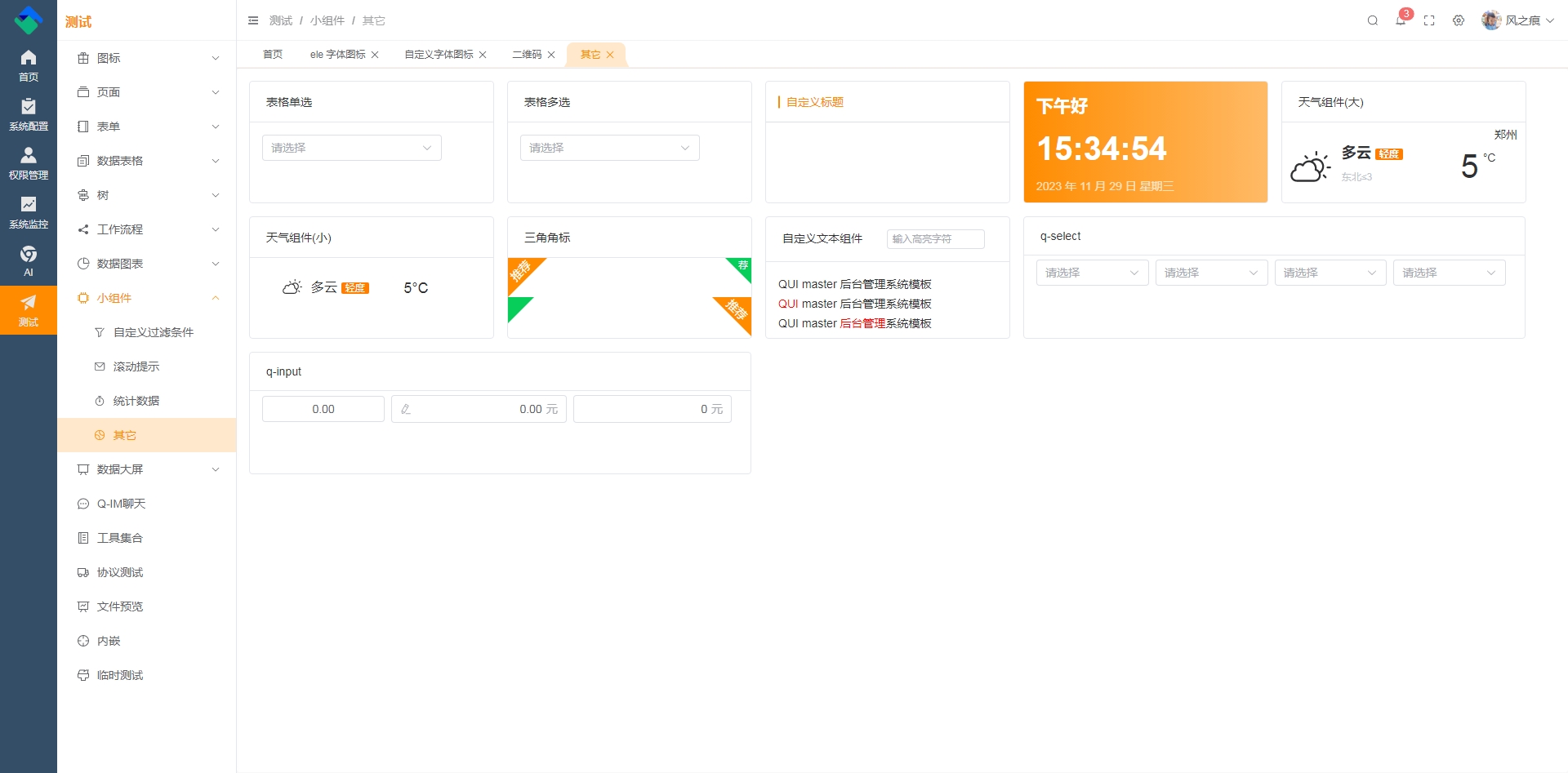Open the third q-select dropdown
This screenshot has width=1568, height=773.
[1330, 273]
